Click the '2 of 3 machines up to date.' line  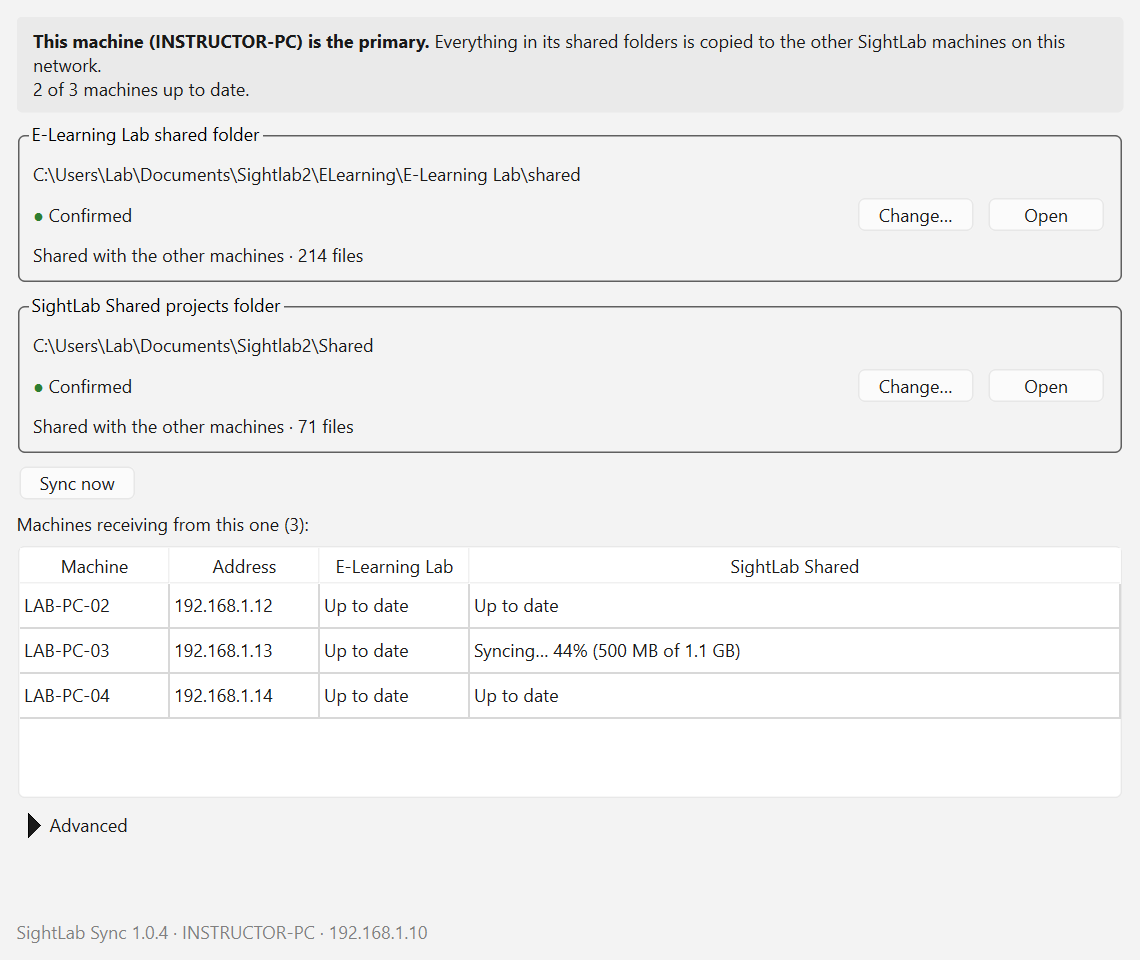(x=141, y=90)
